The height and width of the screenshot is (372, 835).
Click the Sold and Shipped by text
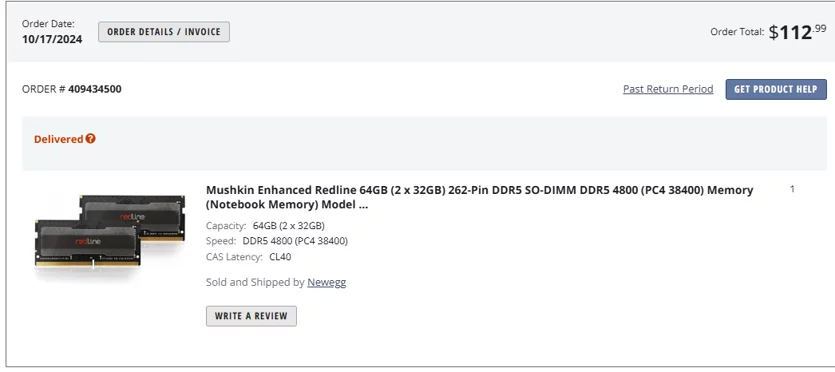tap(255, 282)
